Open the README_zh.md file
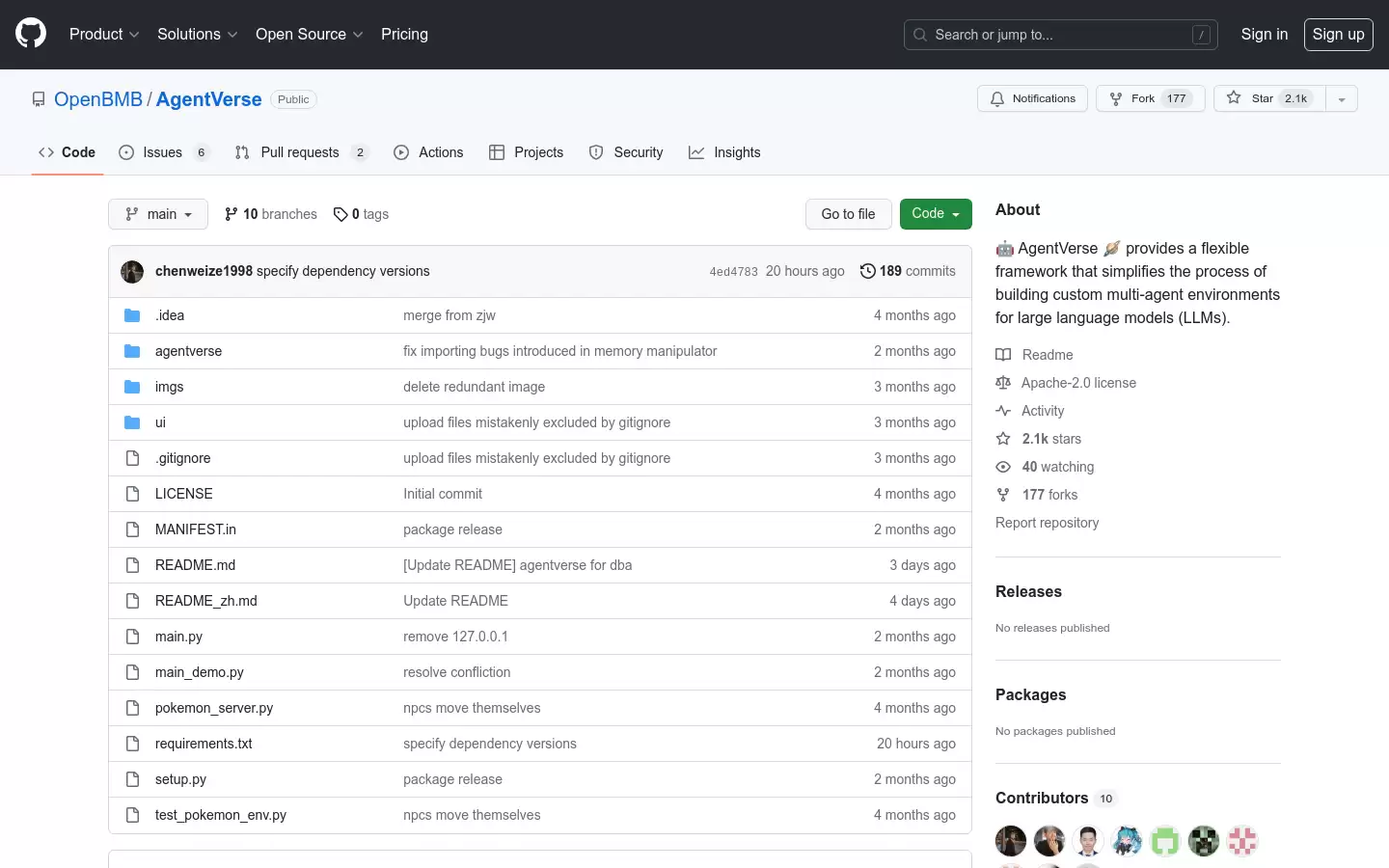1389x868 pixels. (206, 601)
